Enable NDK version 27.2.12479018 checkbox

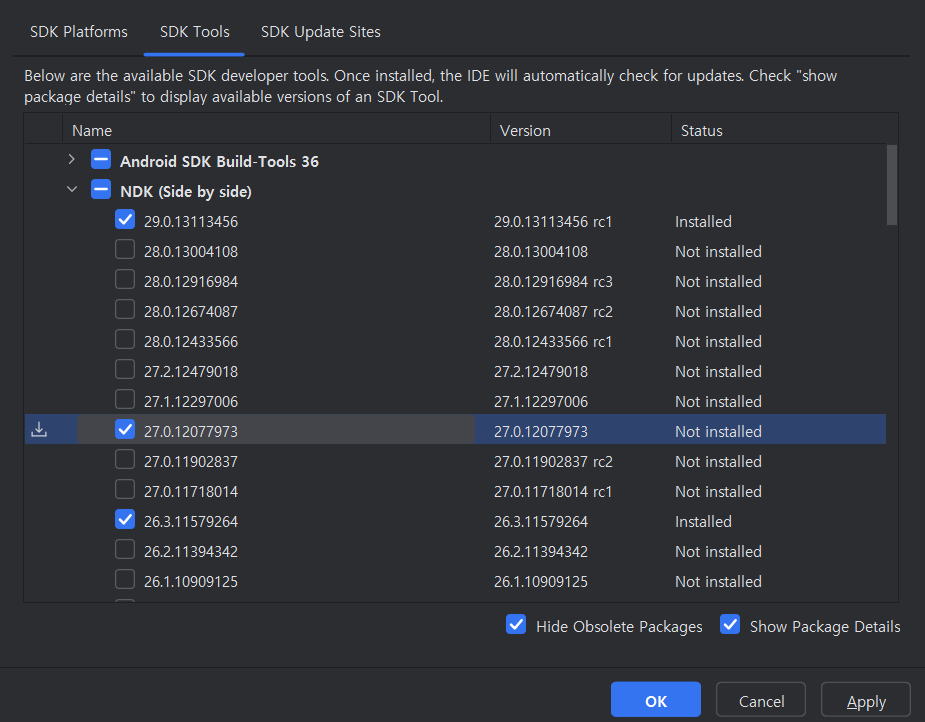(125, 370)
